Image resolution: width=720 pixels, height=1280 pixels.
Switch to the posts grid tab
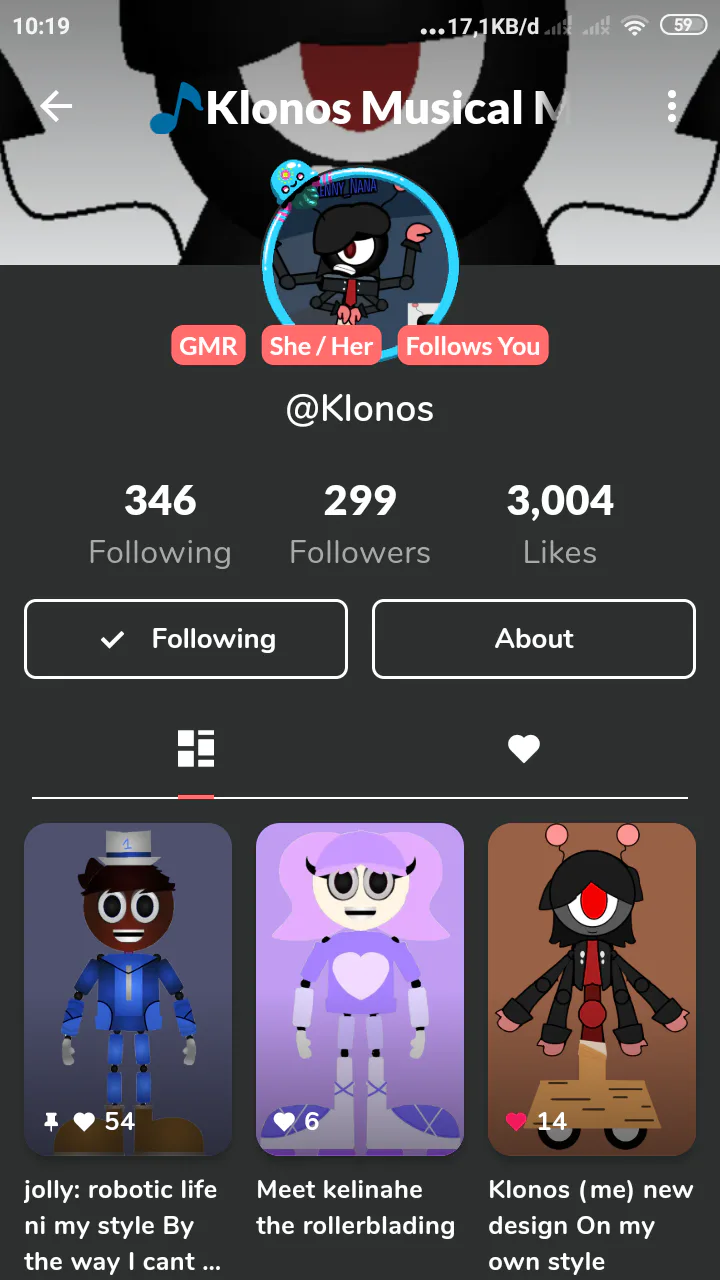[196, 748]
